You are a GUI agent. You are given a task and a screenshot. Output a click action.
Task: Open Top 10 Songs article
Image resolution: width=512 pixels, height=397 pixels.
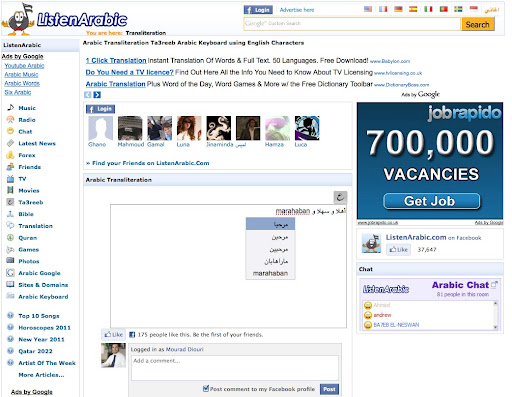pyautogui.click(x=39, y=316)
